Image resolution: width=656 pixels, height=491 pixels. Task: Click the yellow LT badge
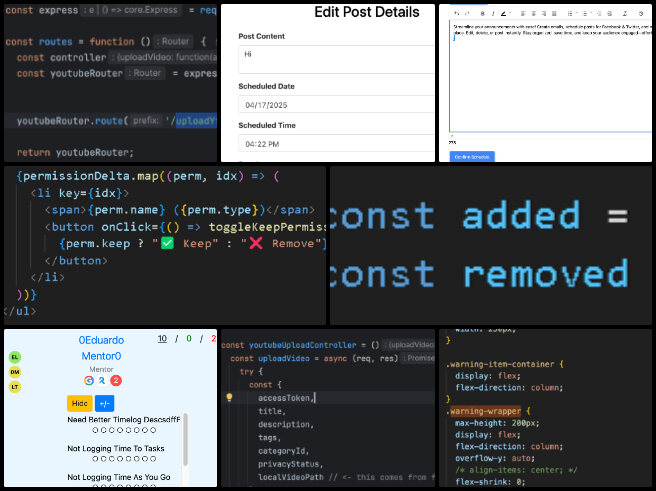click(x=15, y=387)
